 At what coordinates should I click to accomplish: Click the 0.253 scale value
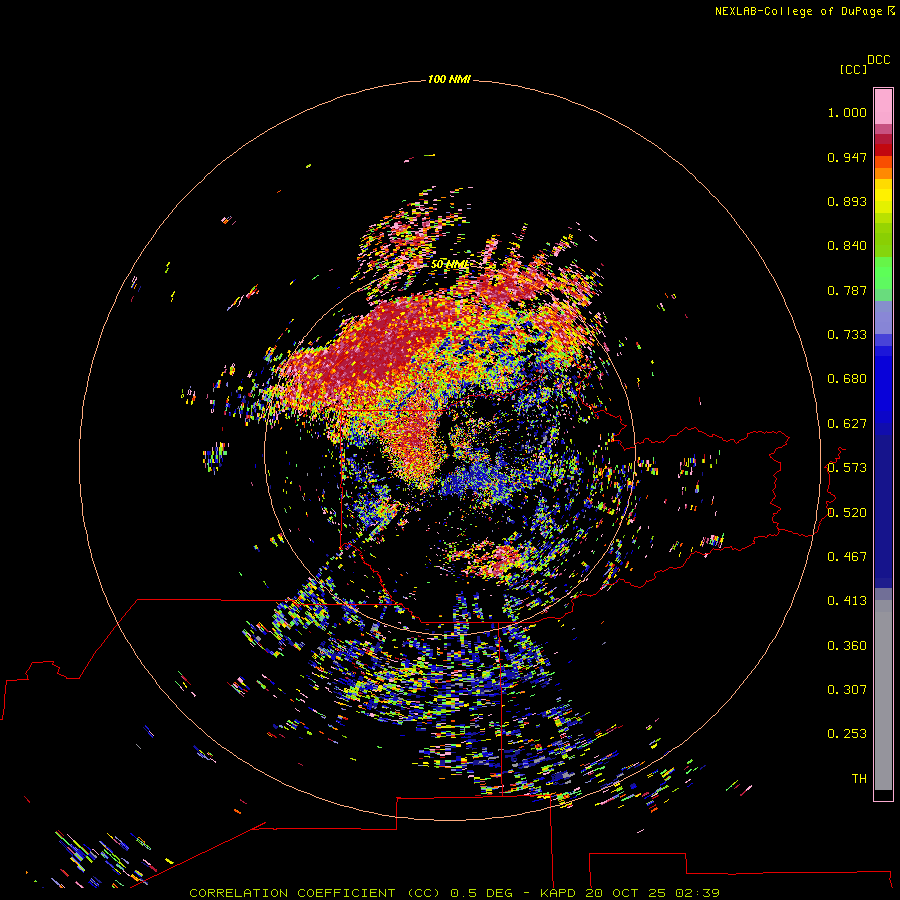click(847, 734)
